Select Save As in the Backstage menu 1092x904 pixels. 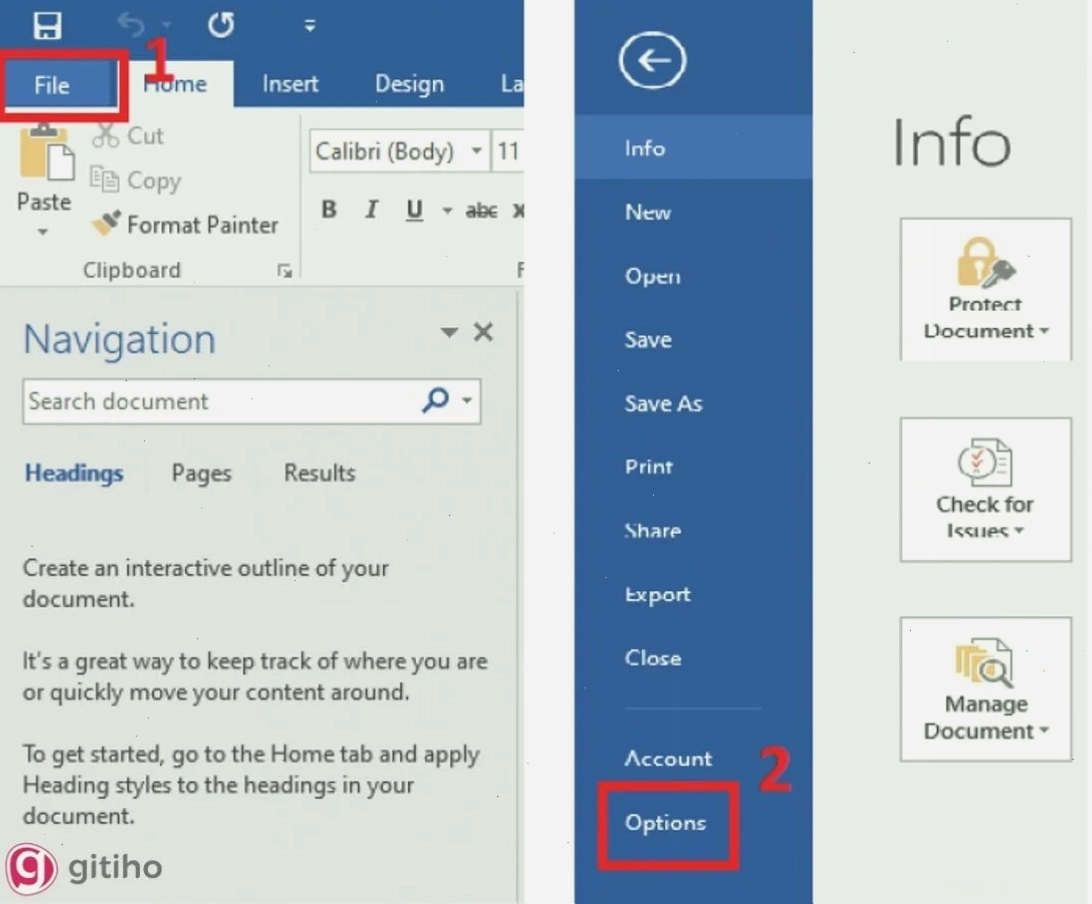coord(663,403)
